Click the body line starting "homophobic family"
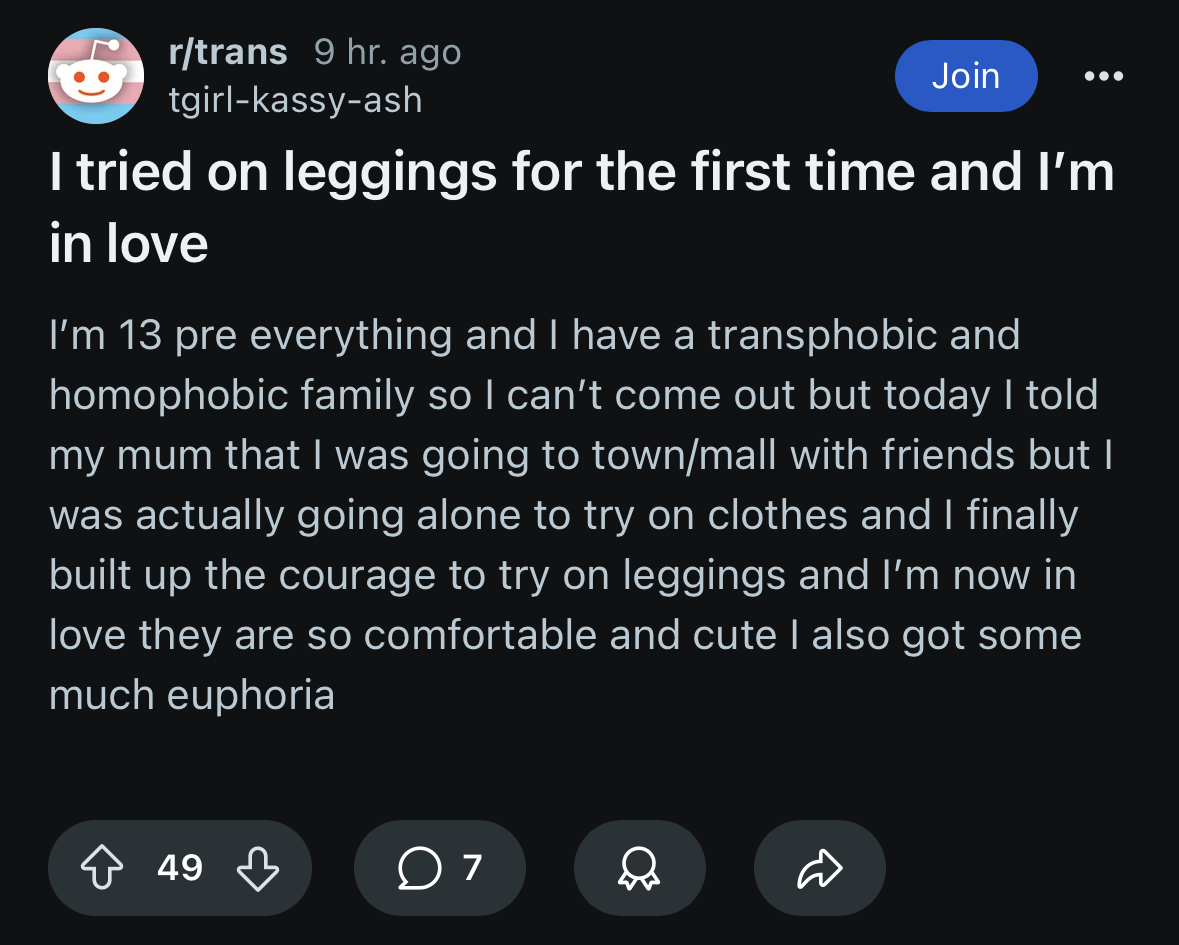This screenshot has width=1179, height=945. coord(574,395)
